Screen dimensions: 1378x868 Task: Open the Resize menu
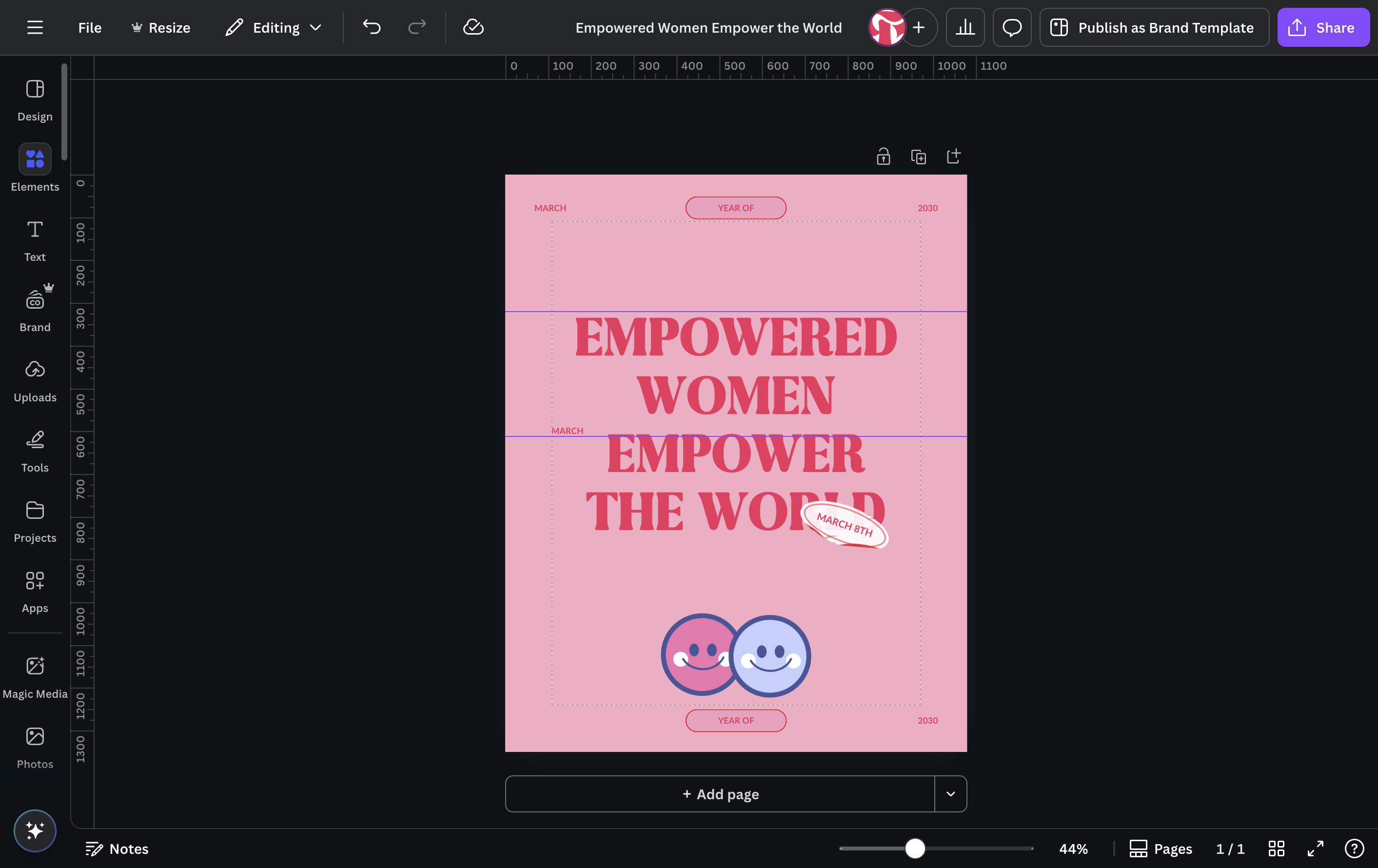[x=161, y=27]
